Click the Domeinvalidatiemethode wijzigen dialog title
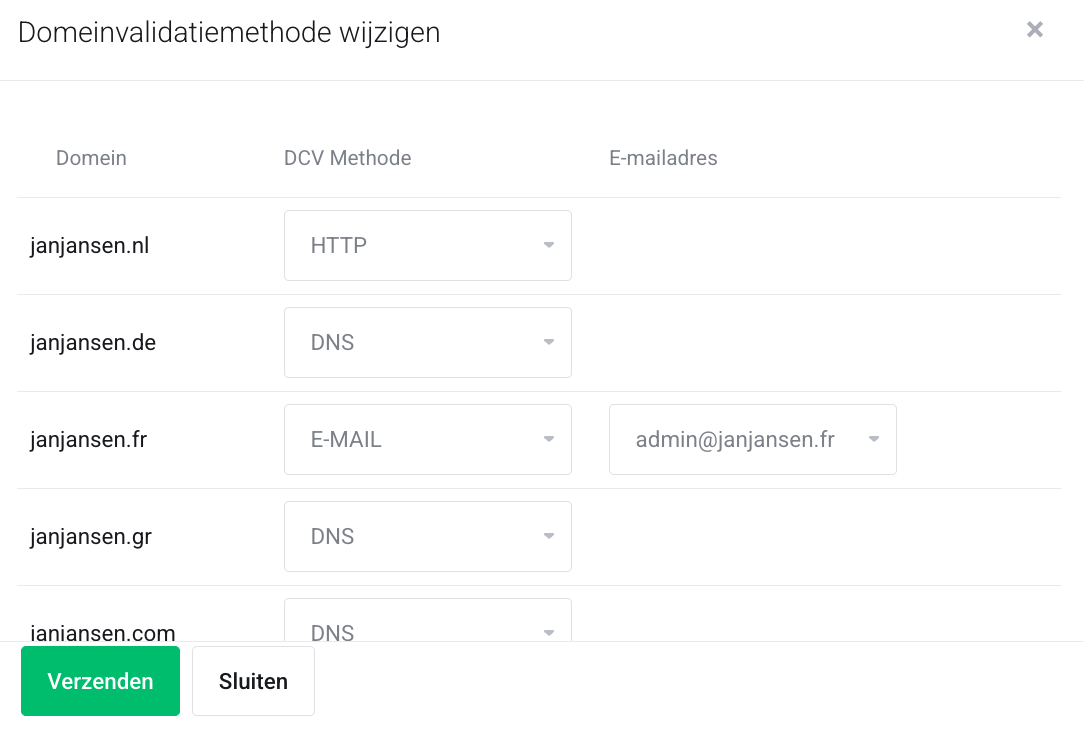Screen dimensions: 1084x732 pyautogui.click(x=229, y=32)
